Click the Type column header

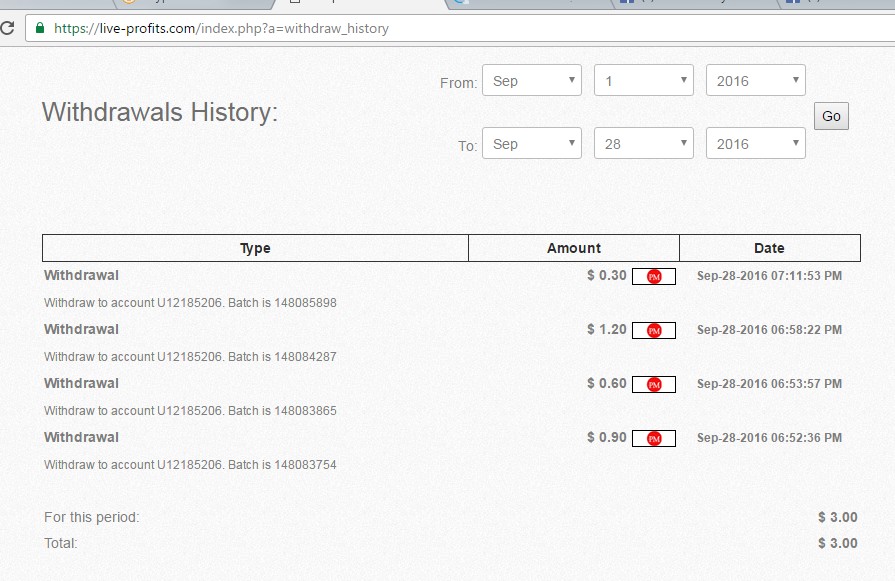click(x=255, y=248)
